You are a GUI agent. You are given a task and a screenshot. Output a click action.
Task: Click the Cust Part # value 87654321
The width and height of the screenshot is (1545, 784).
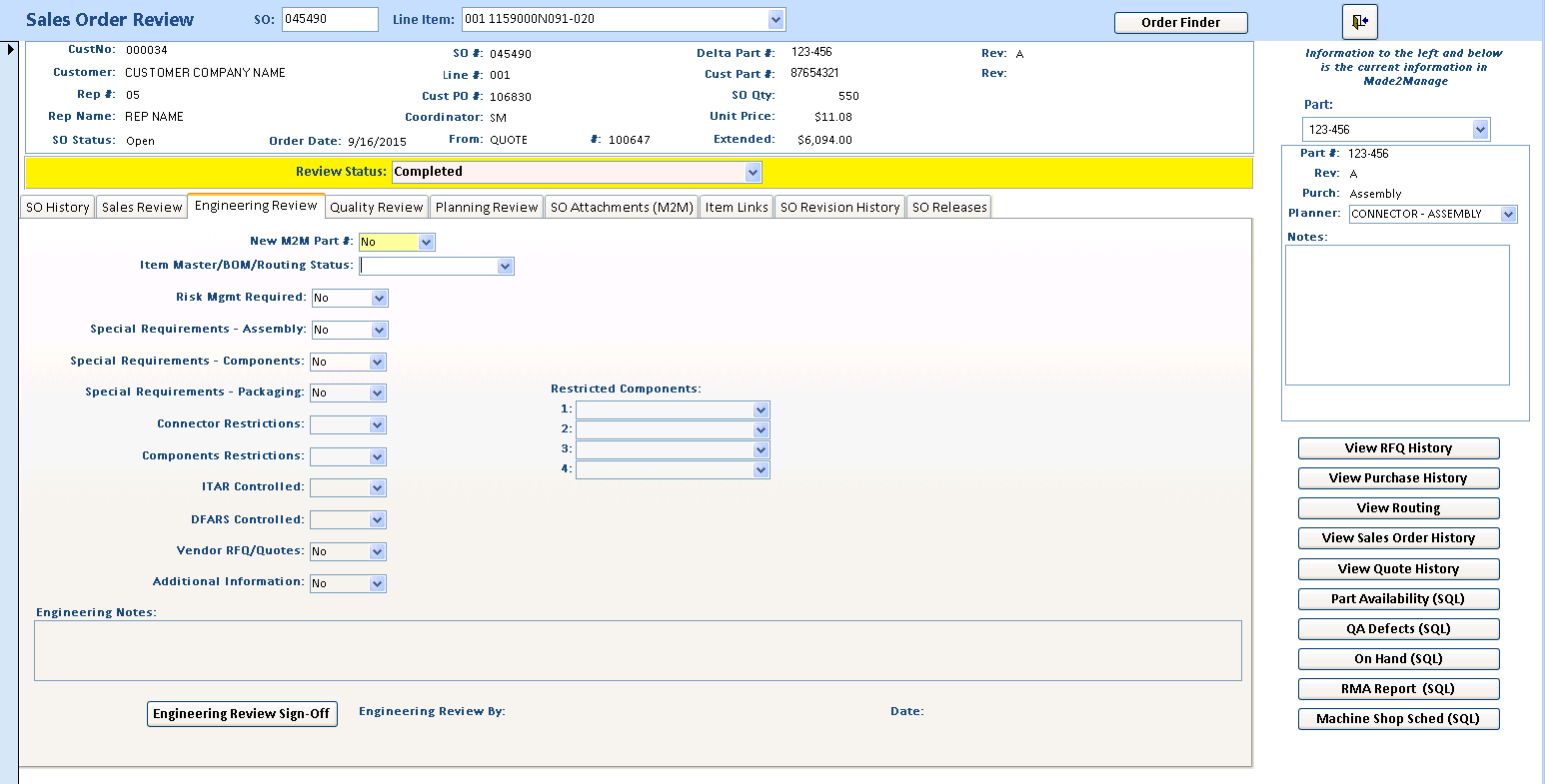click(x=814, y=73)
